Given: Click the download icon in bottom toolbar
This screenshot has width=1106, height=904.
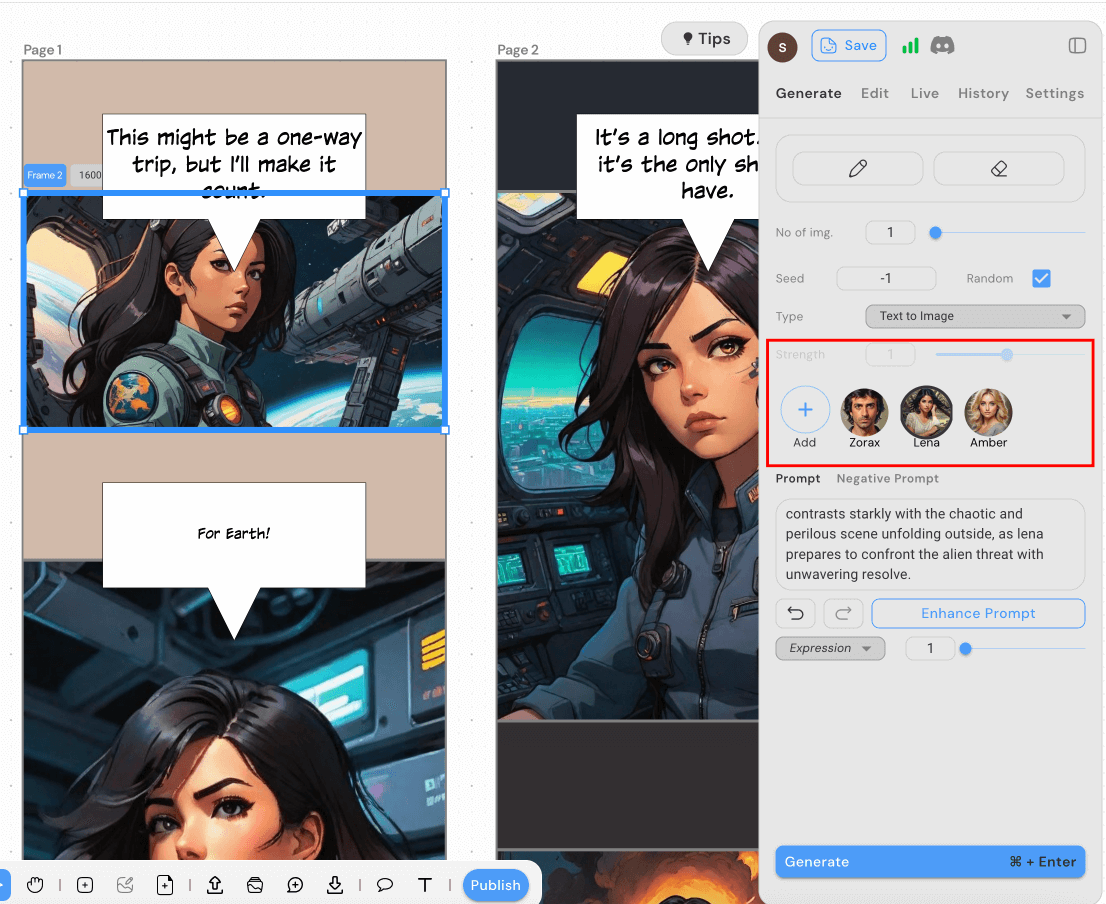Looking at the screenshot, I should tap(335, 885).
